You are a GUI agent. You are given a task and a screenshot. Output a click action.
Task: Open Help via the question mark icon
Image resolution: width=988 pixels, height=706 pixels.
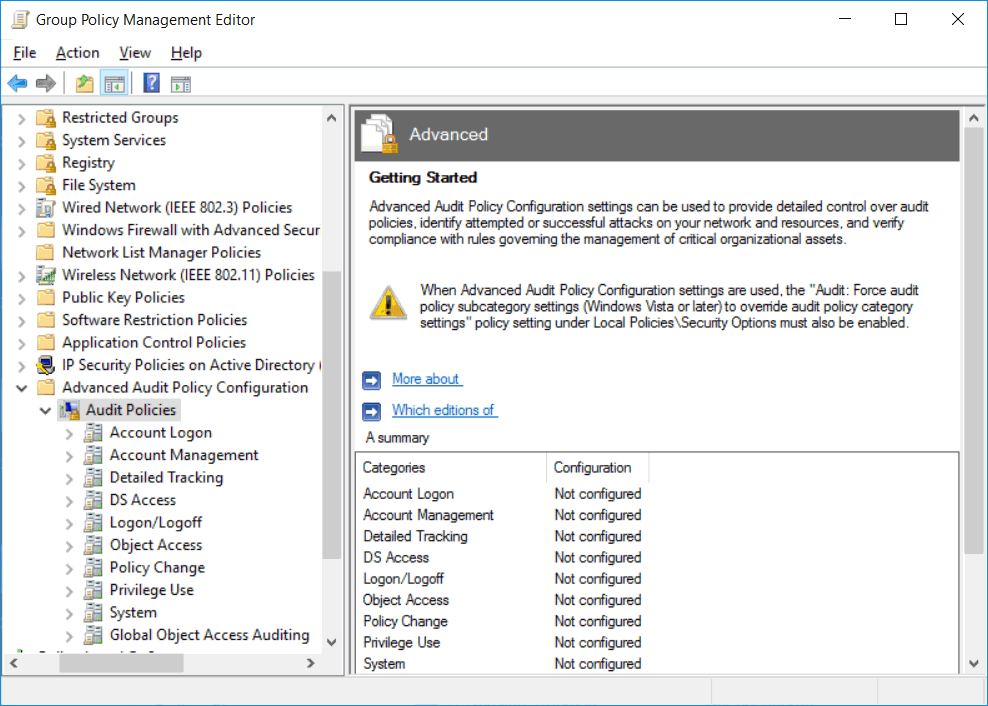(x=151, y=82)
